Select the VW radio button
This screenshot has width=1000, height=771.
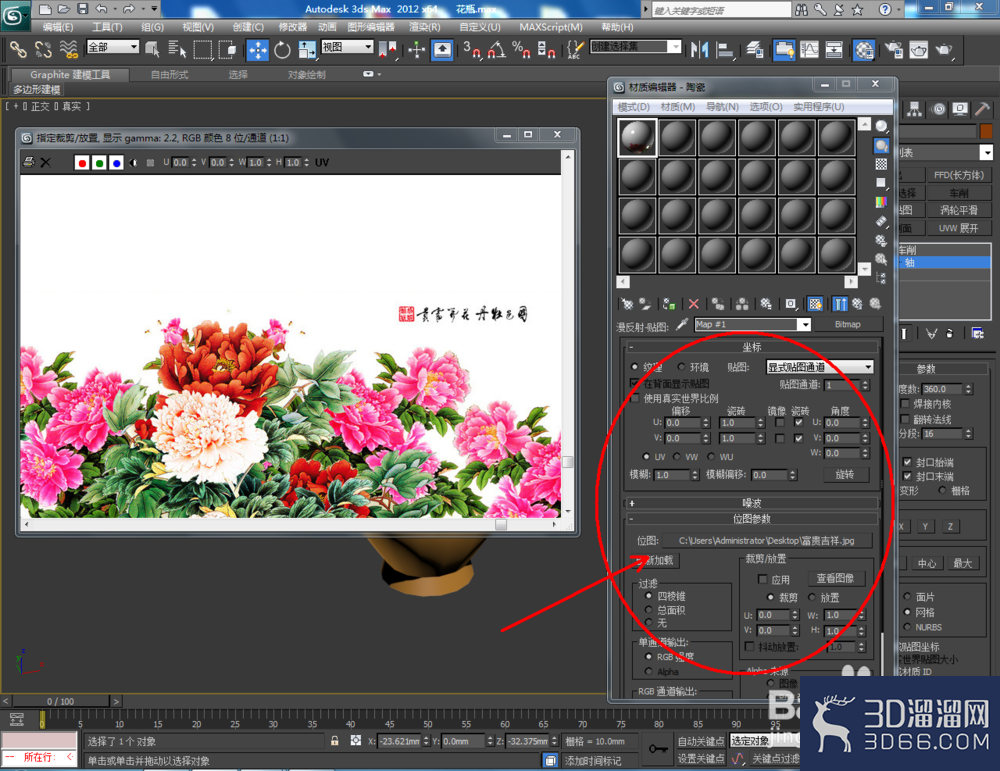(x=677, y=457)
